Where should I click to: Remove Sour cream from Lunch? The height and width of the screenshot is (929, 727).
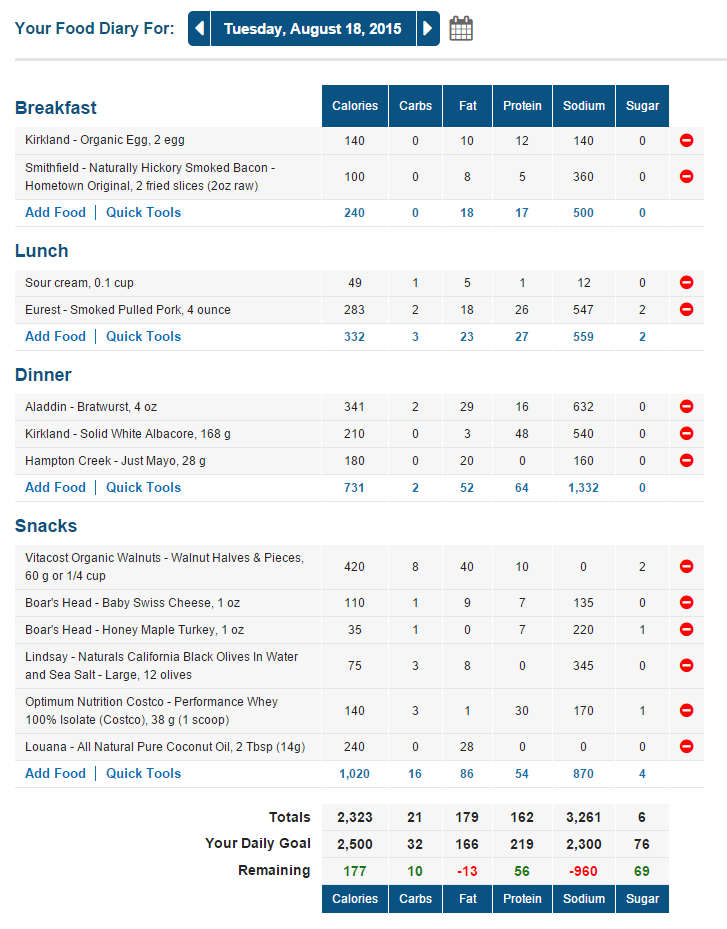coord(687,283)
